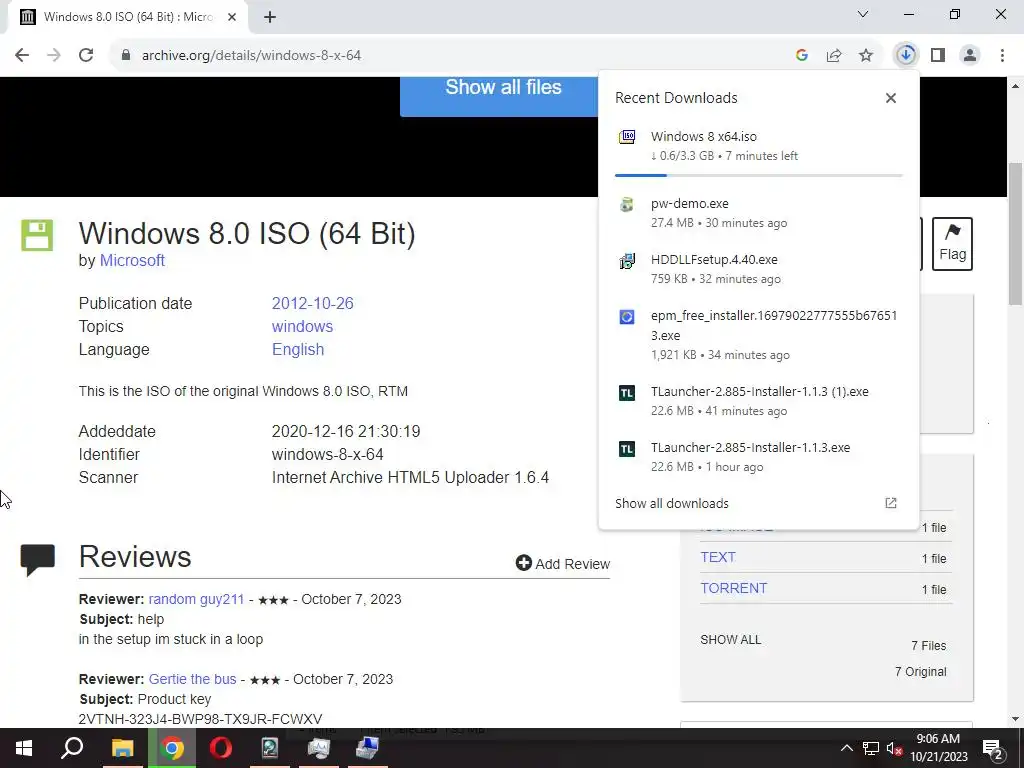Open reviewer random guy211's profile

tap(196, 600)
